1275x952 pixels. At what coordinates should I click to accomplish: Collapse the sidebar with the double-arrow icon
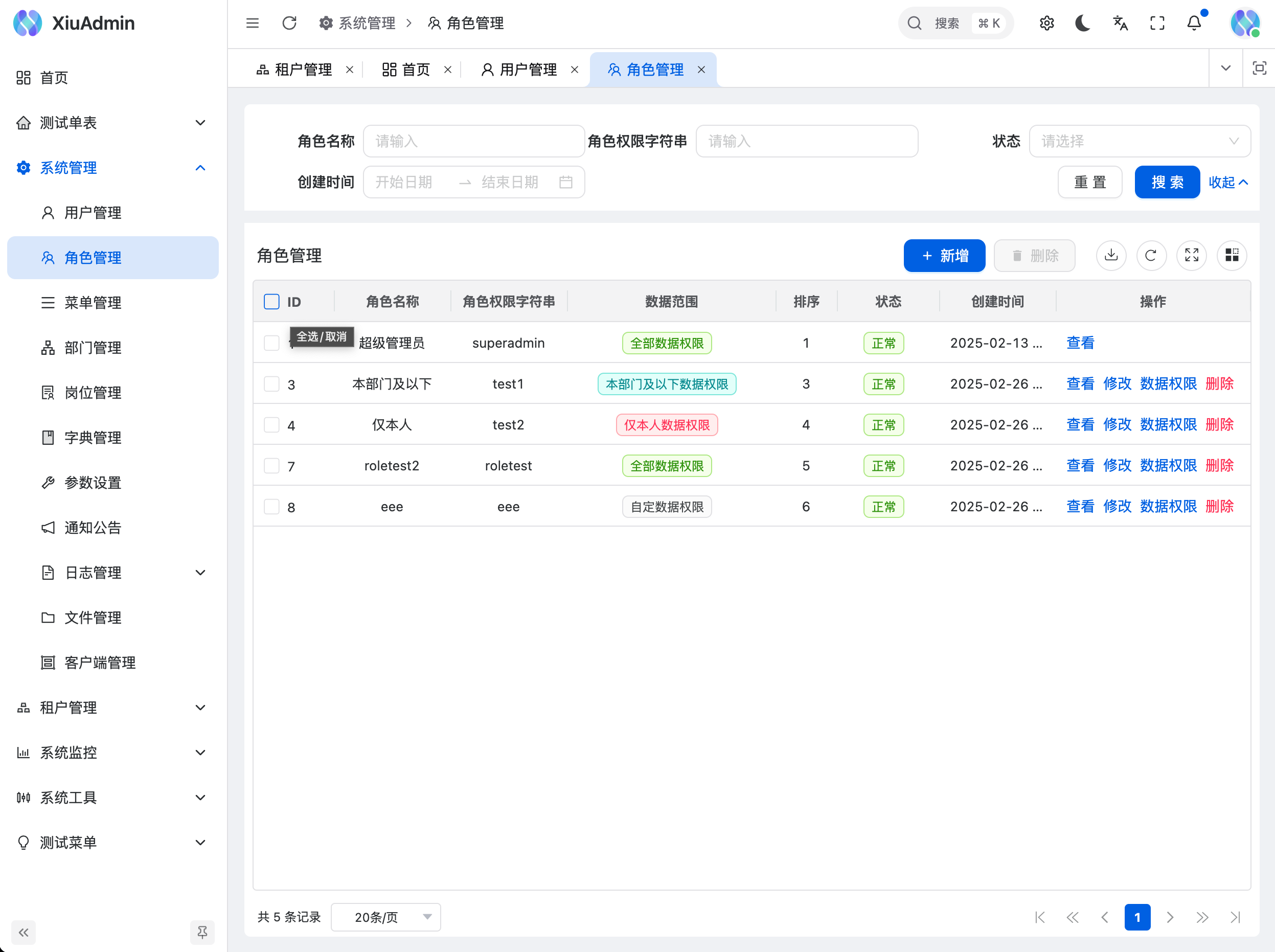23,932
